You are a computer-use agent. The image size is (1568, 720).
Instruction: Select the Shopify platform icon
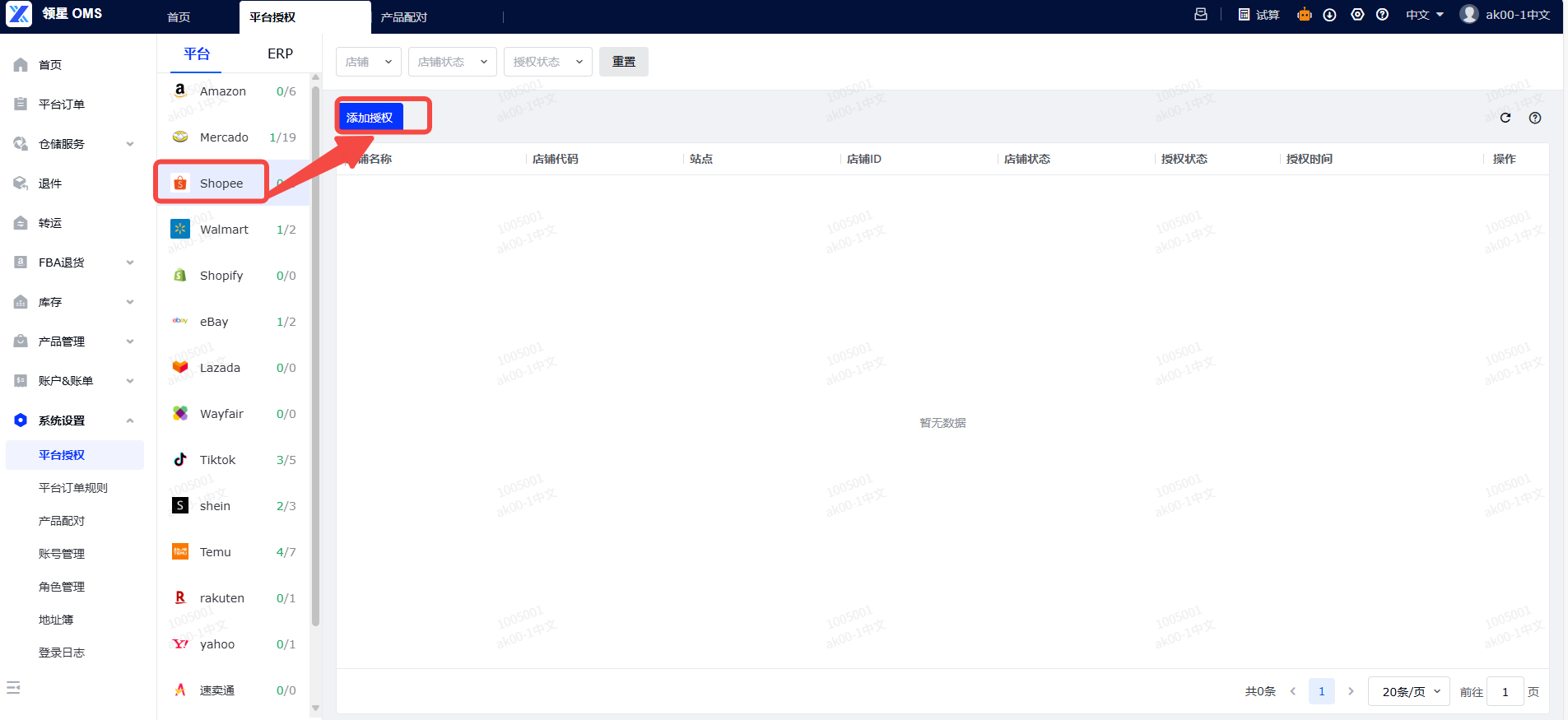pos(180,275)
